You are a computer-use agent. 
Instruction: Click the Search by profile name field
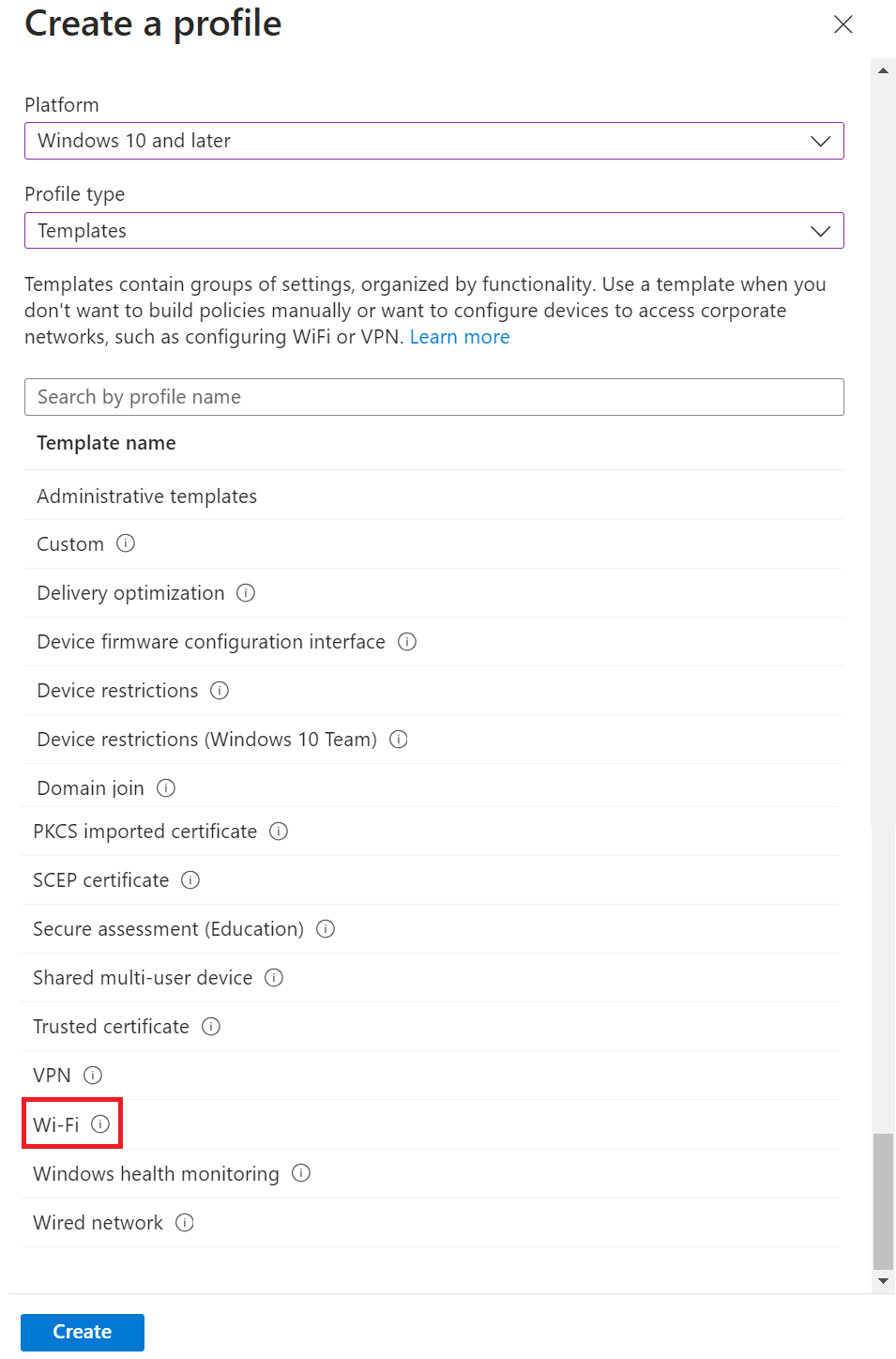(433, 397)
